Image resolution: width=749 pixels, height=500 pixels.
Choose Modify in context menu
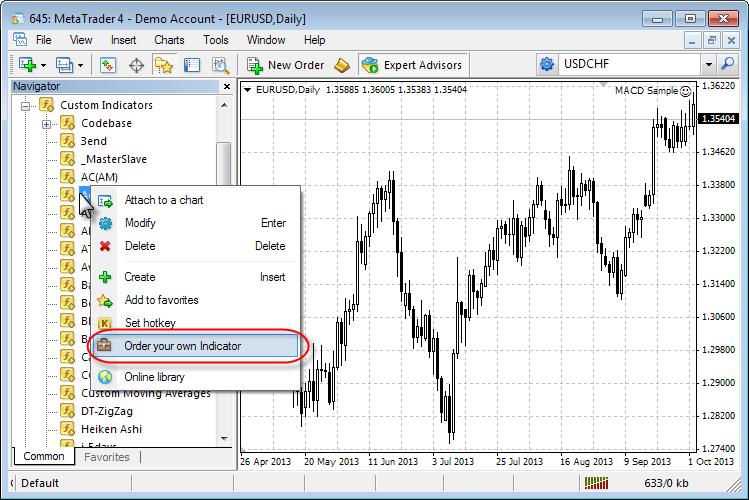[196, 223]
